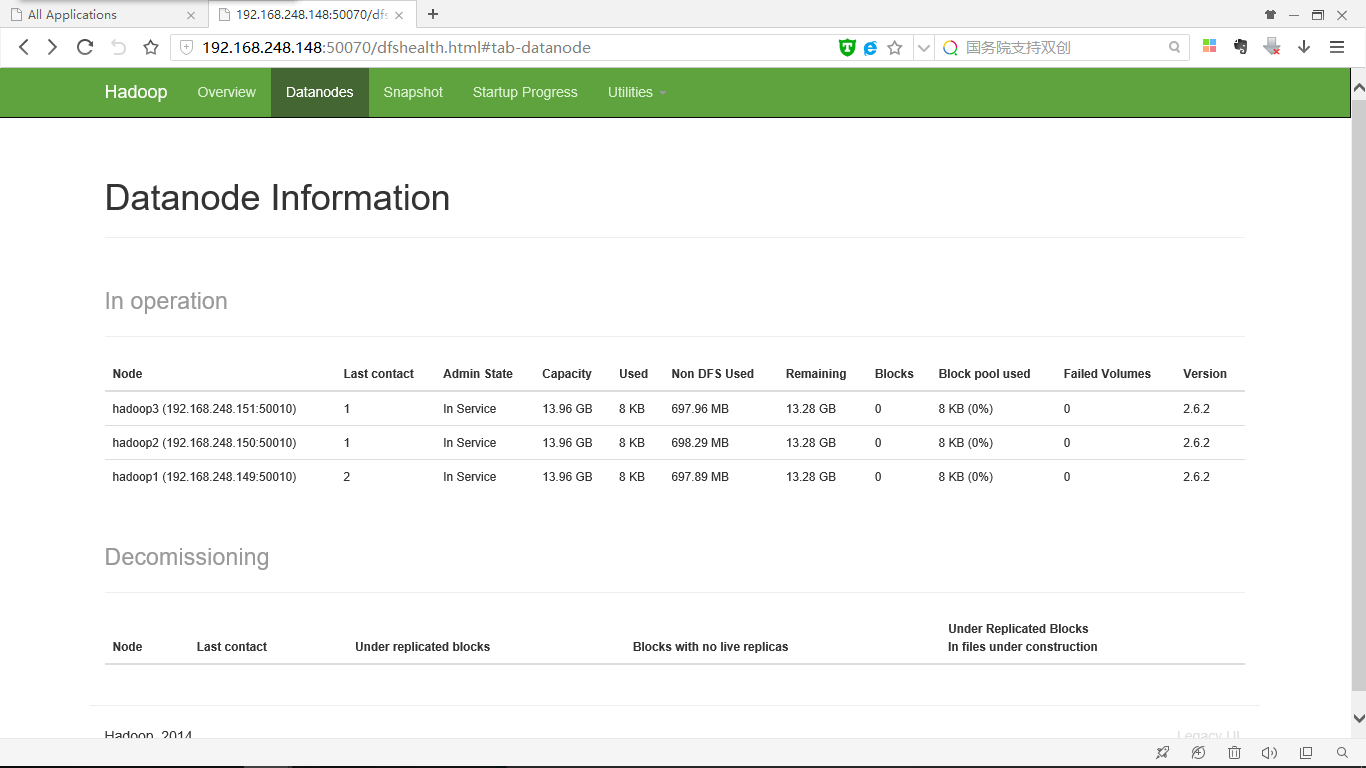Click the Admin State column header

point(478,374)
